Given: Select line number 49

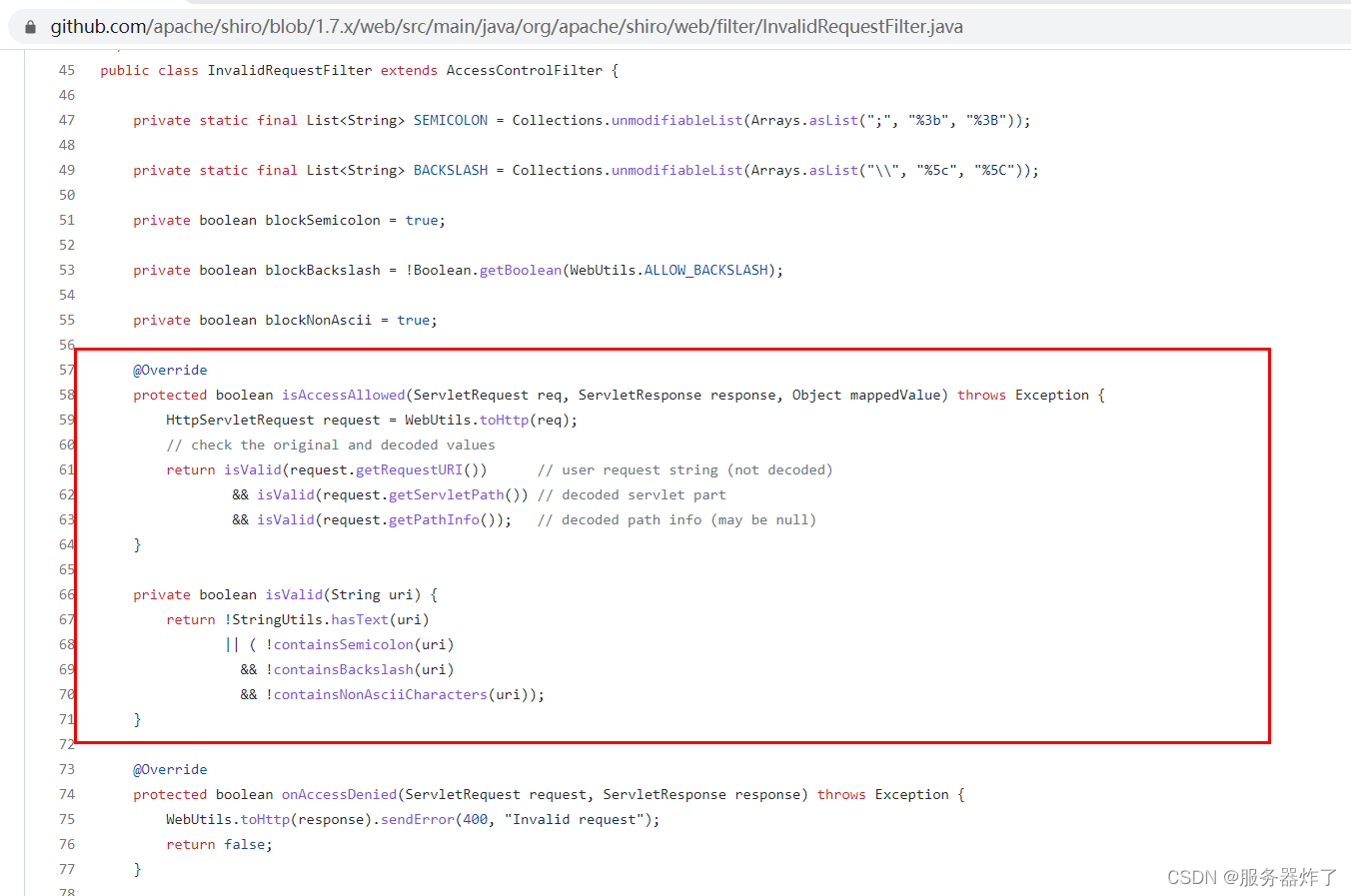Looking at the screenshot, I should 67,170.
